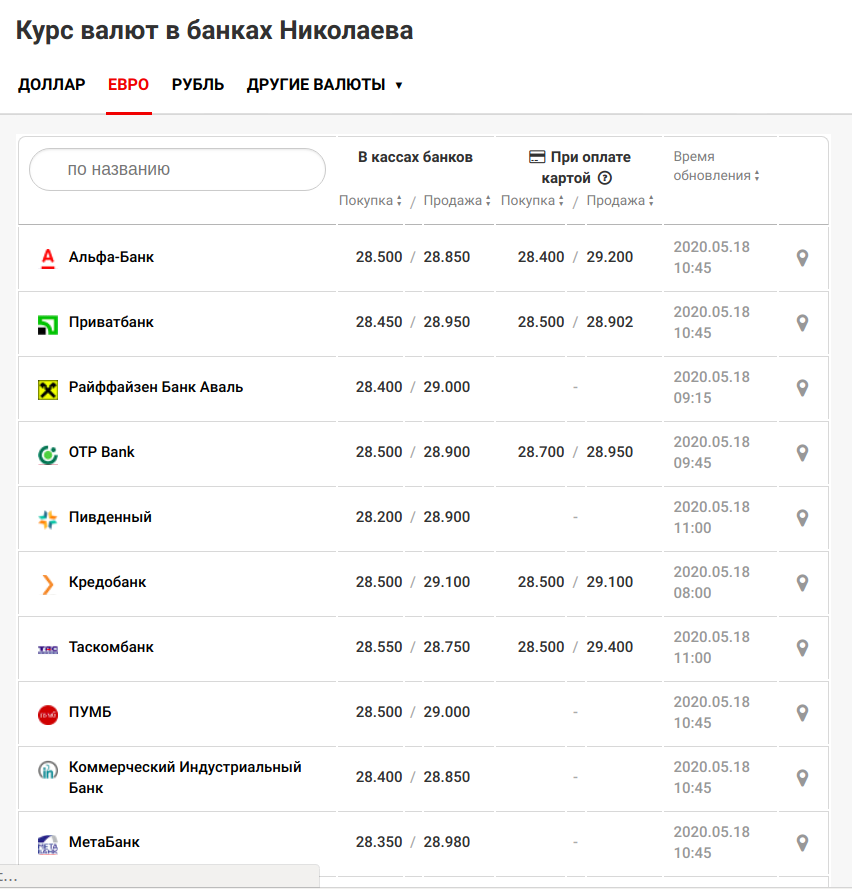Open map pin for Приватбанк
The width and height of the screenshot is (852, 889).
tap(802, 323)
